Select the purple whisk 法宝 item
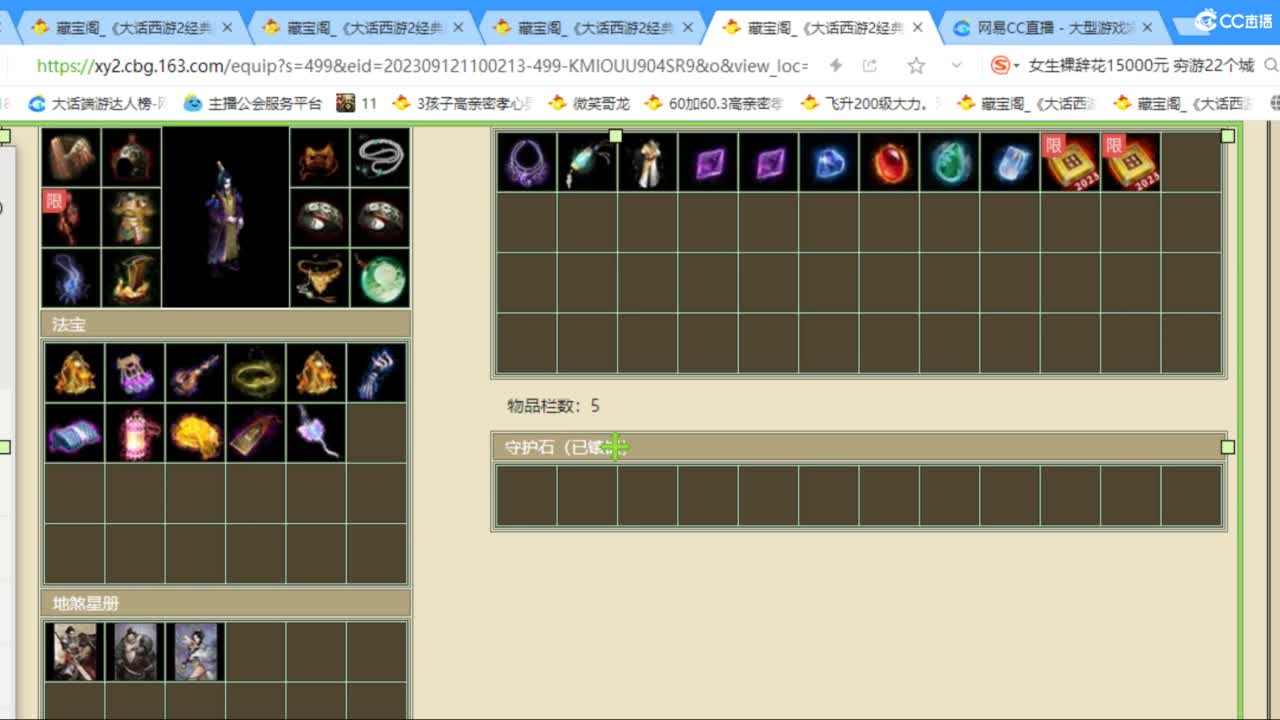 coord(316,433)
